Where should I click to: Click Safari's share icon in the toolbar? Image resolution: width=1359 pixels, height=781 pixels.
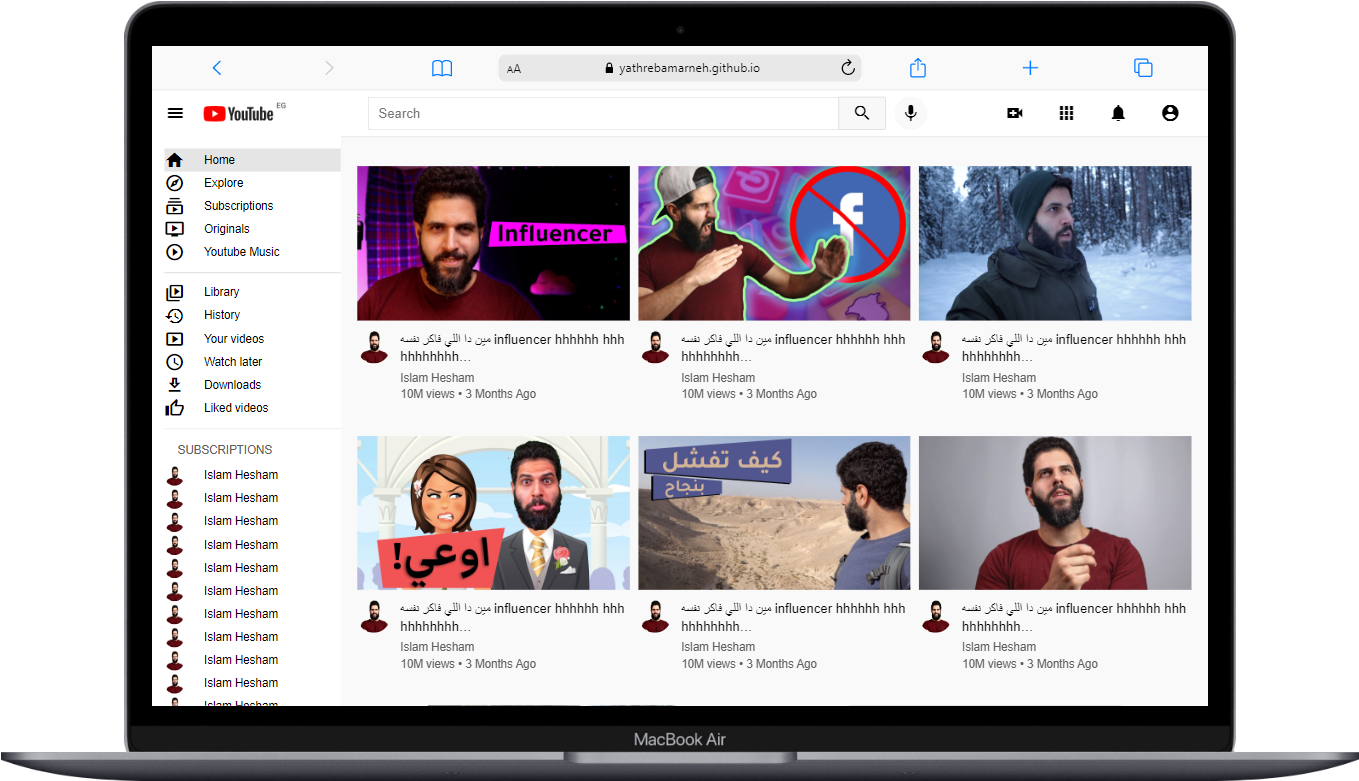[917, 67]
